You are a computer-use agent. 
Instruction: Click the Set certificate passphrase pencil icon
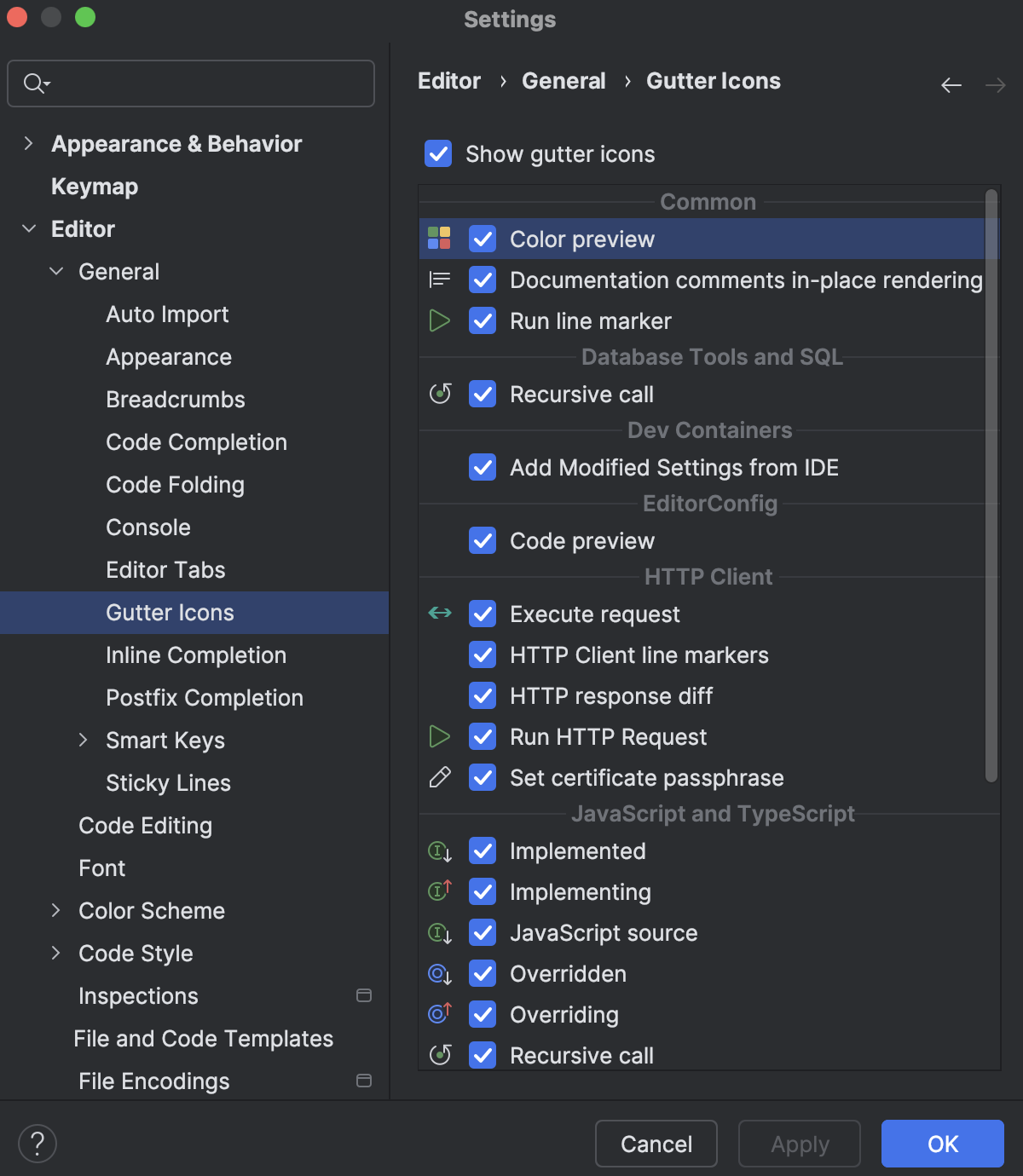[439, 777]
